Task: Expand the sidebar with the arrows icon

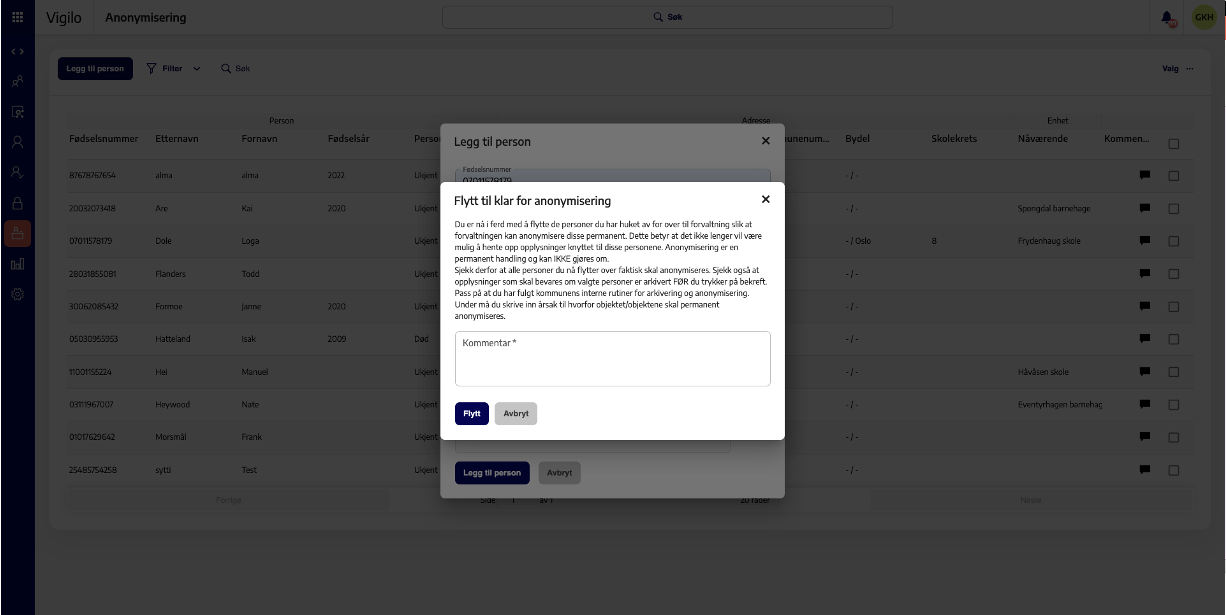Action: [18, 51]
